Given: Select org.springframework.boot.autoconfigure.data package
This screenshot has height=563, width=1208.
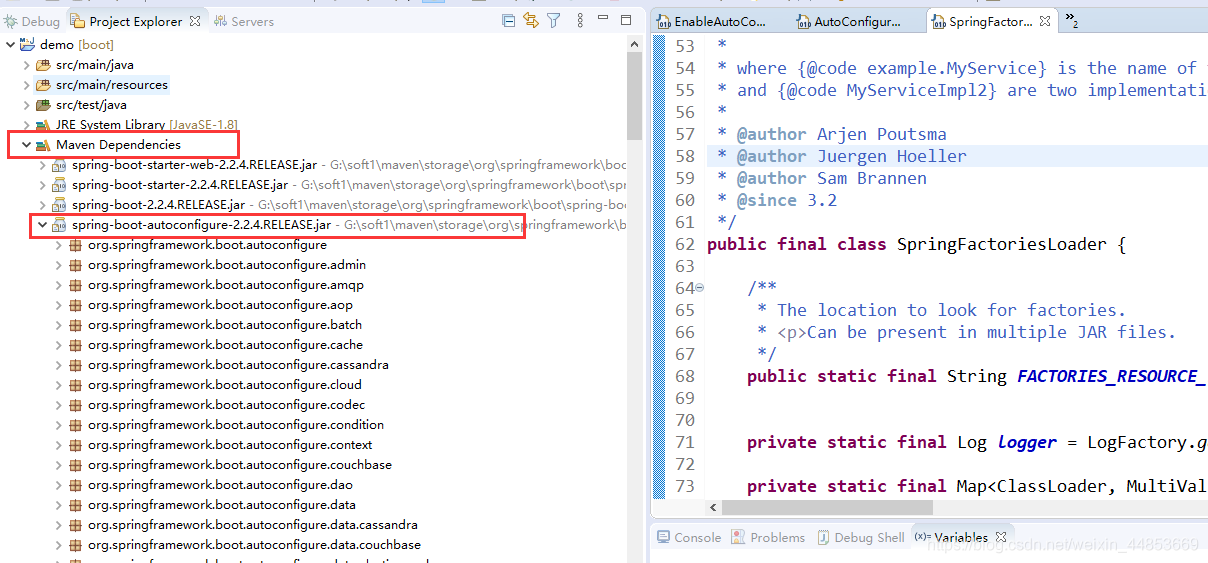Looking at the screenshot, I should 221,505.
